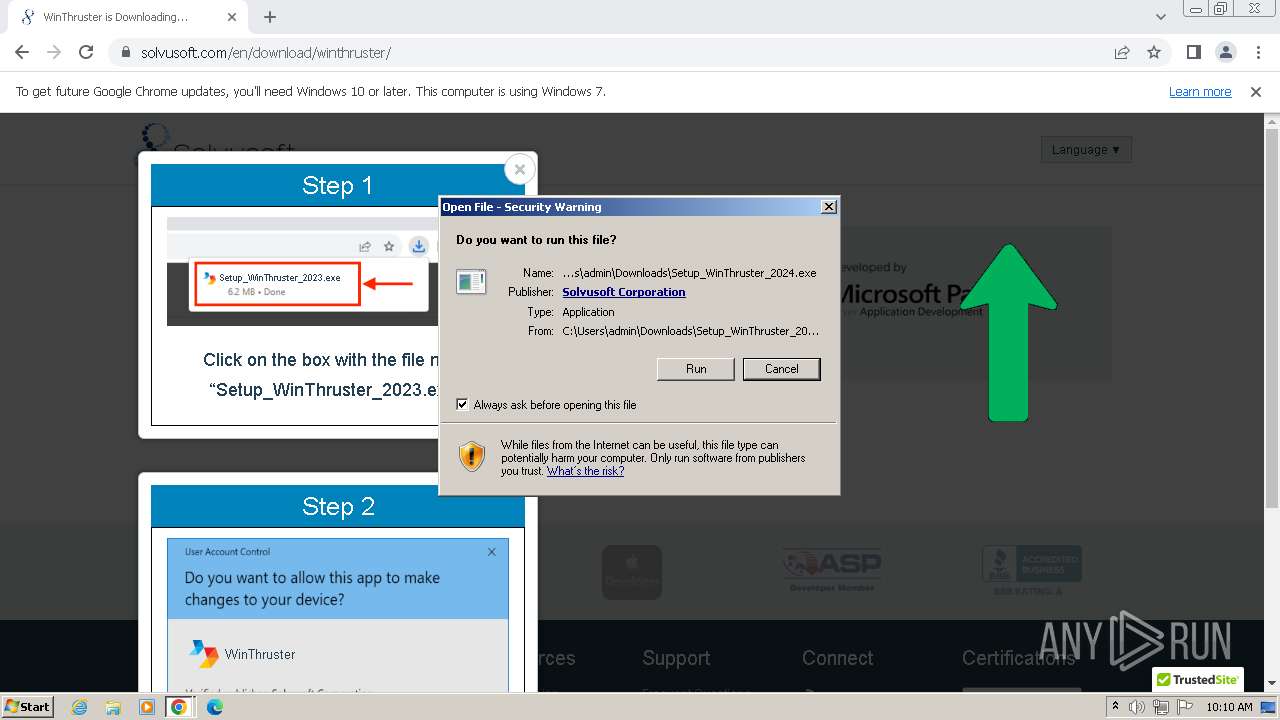Launch Internet Explorer from the taskbar
Viewport: 1280px width, 720px height.
pos(79,707)
